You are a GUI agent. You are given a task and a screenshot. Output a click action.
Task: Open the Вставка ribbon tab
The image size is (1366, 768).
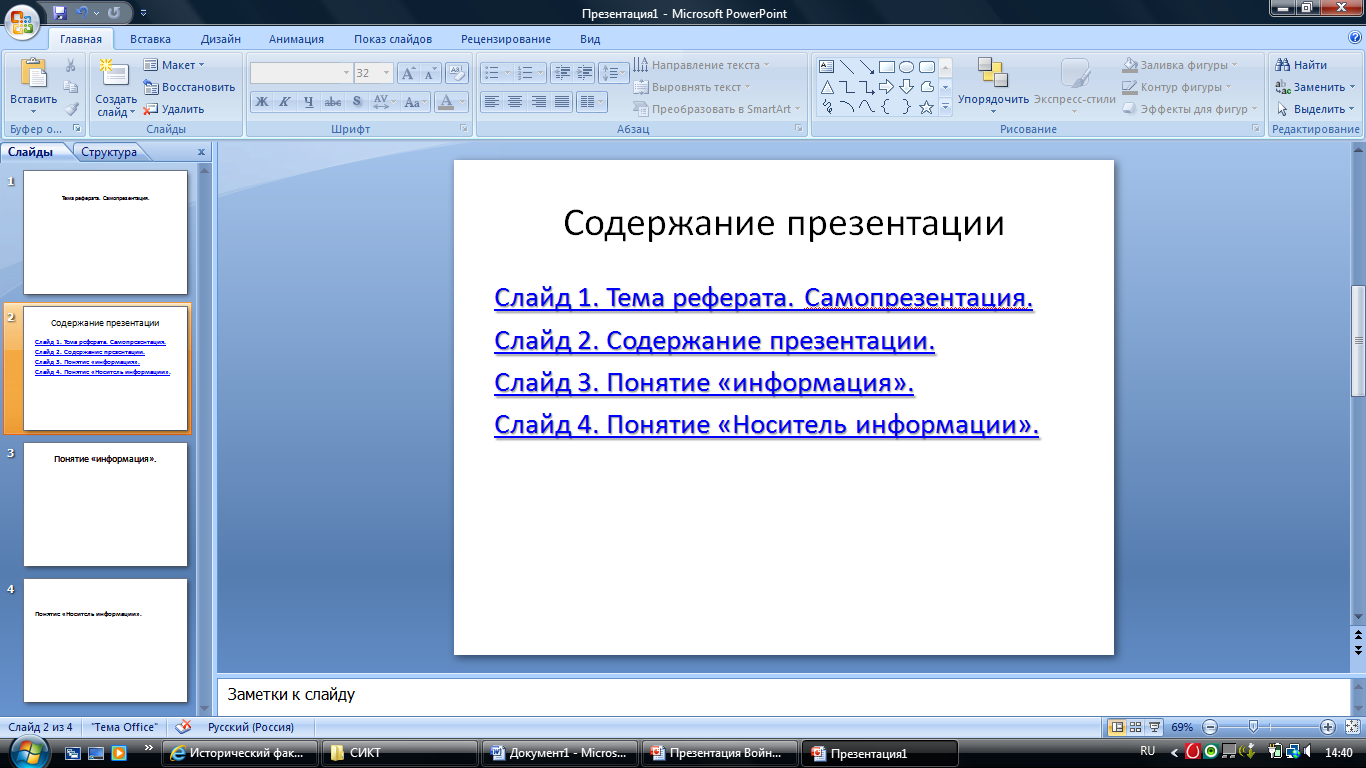(150, 39)
